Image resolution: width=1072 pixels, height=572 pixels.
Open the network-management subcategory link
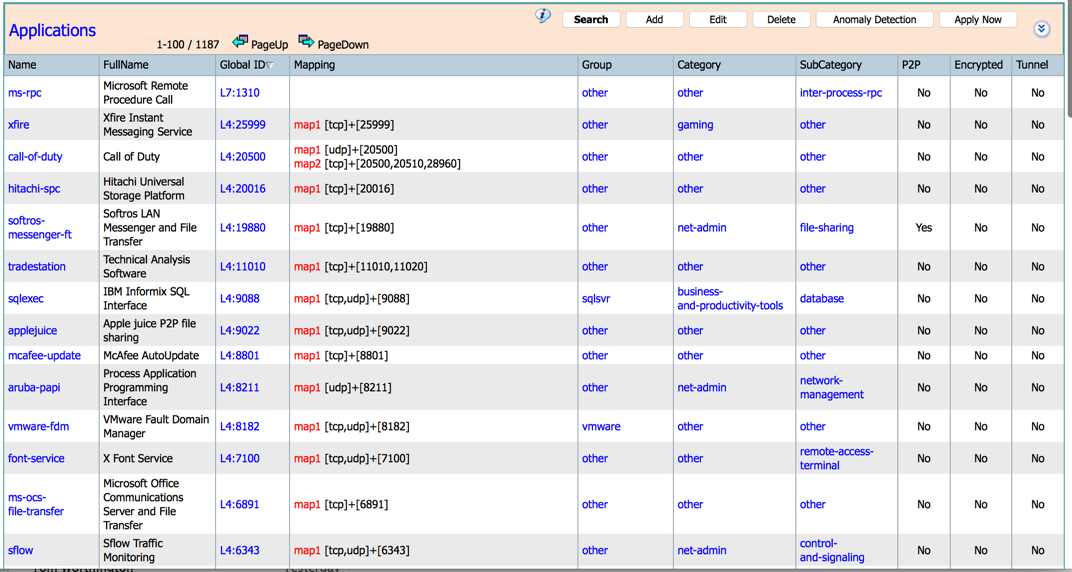(832, 387)
